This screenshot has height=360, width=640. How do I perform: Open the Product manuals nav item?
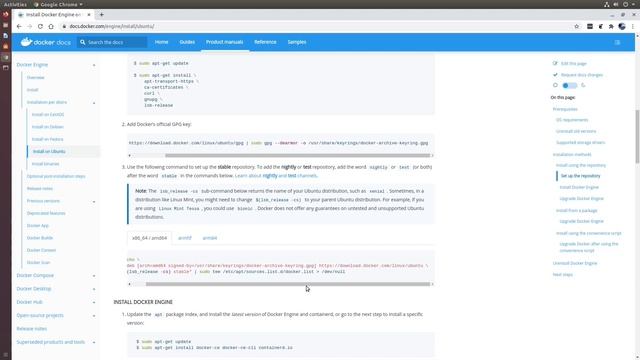(x=224, y=42)
